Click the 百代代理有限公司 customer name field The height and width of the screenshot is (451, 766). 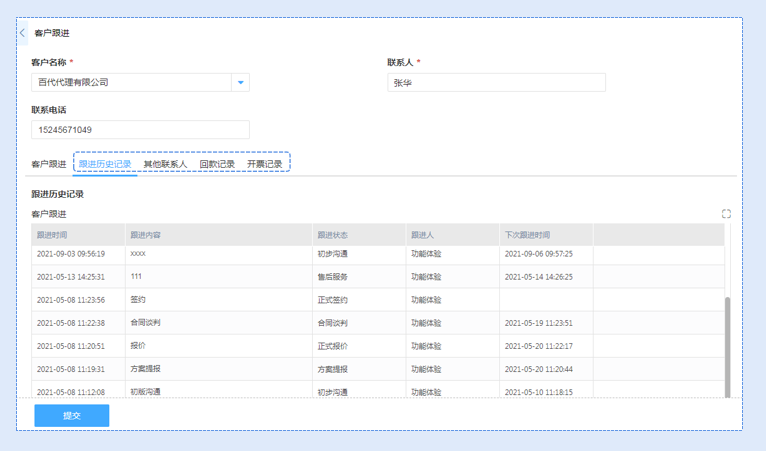coord(131,82)
